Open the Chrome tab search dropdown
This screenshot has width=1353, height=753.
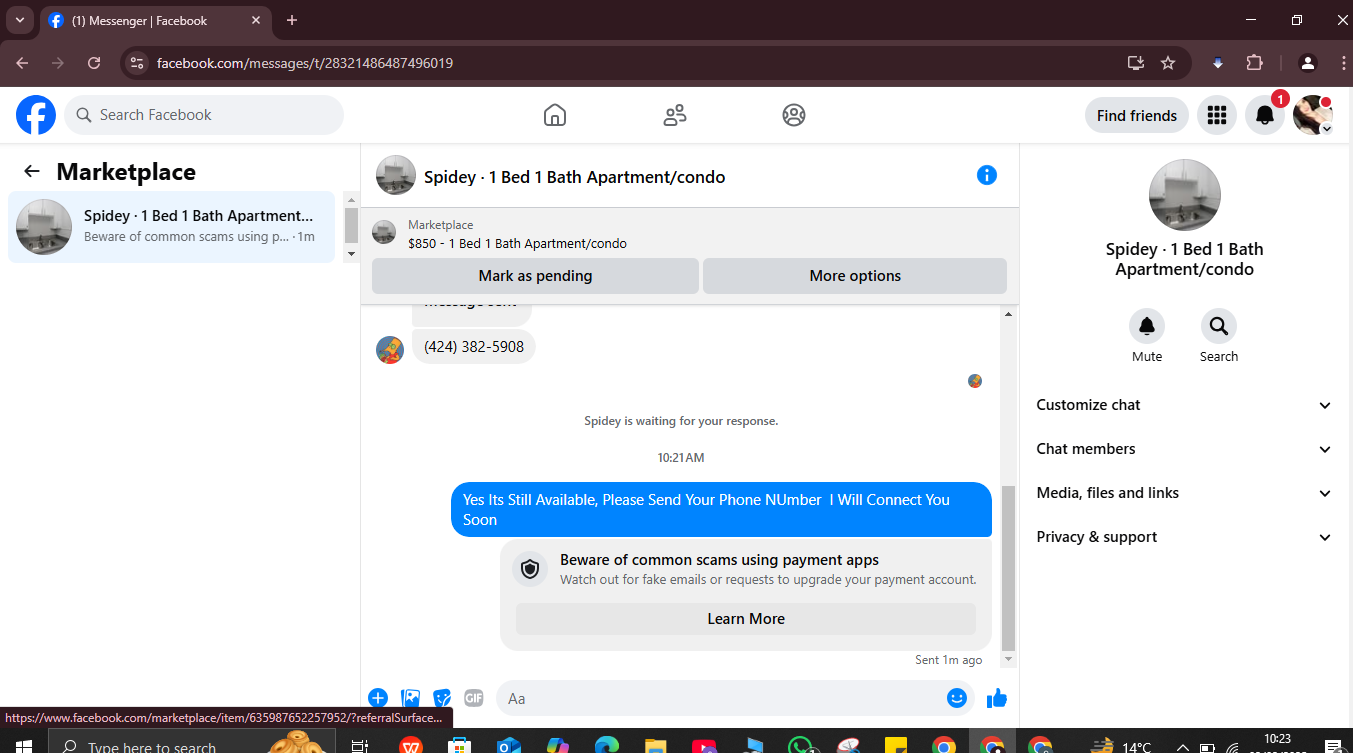coord(19,20)
